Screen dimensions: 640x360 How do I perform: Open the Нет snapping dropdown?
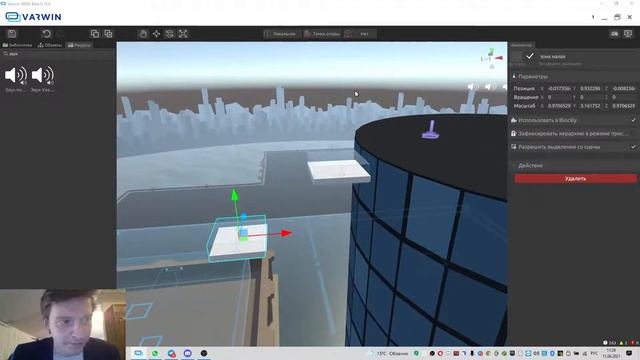pos(360,34)
